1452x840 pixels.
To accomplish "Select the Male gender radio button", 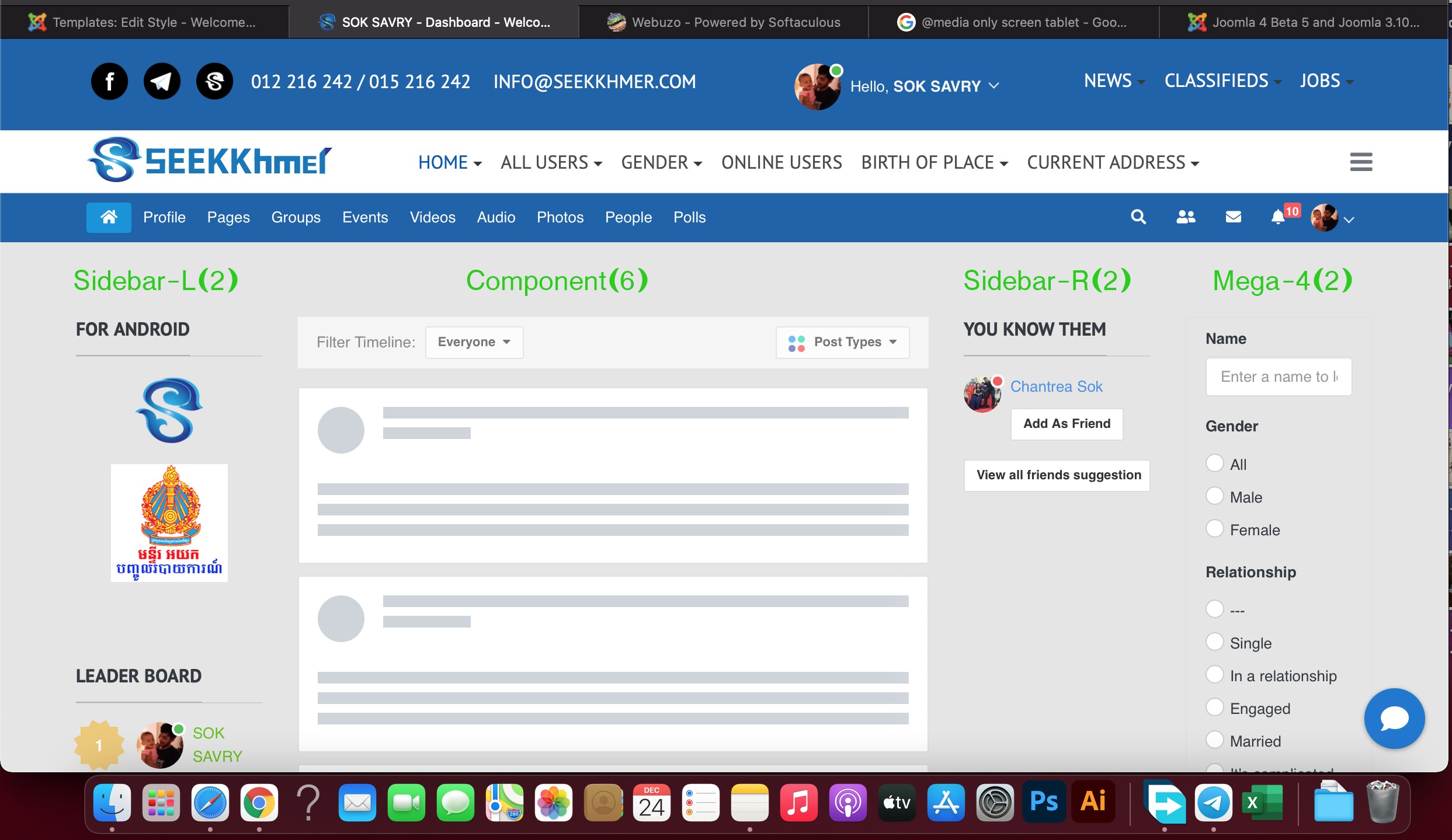I will pos(1215,496).
